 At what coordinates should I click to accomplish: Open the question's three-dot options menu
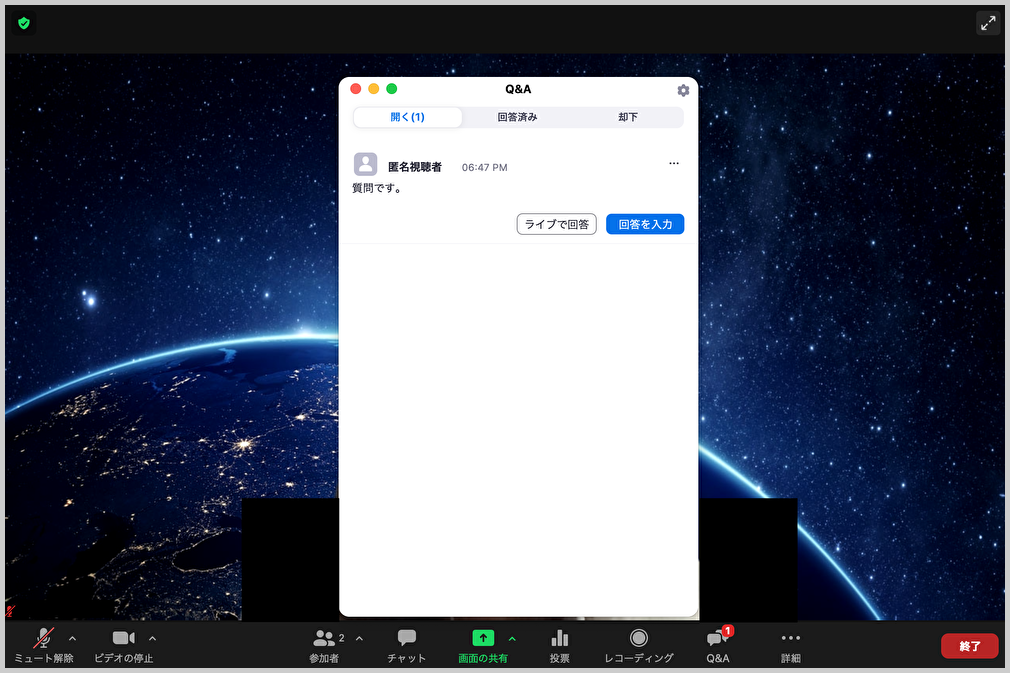point(674,163)
